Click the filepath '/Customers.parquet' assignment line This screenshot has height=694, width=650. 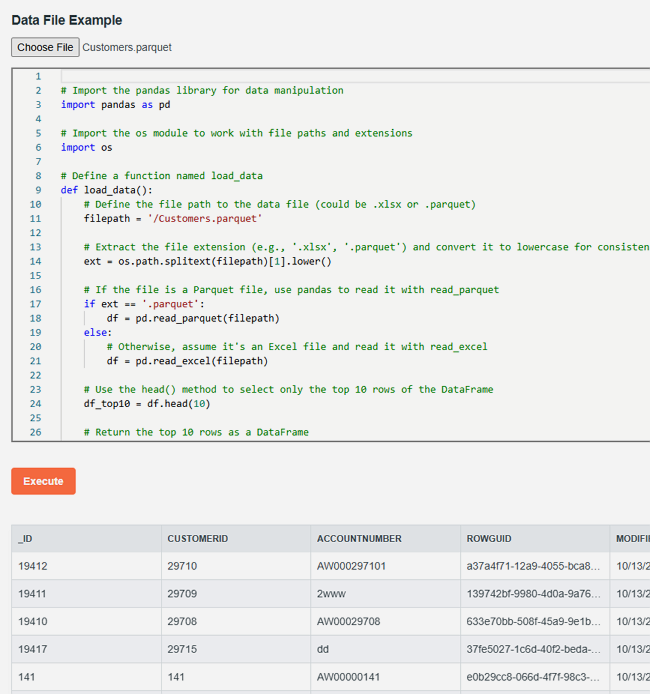pyautogui.click(x=173, y=218)
